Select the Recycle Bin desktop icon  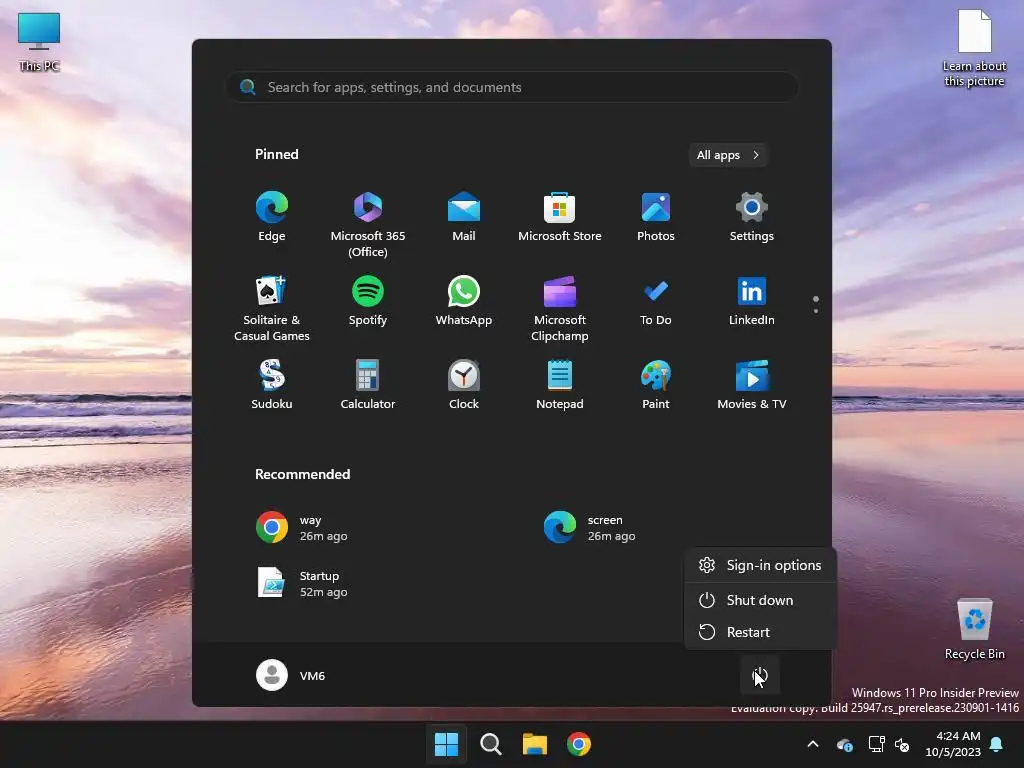(974, 629)
